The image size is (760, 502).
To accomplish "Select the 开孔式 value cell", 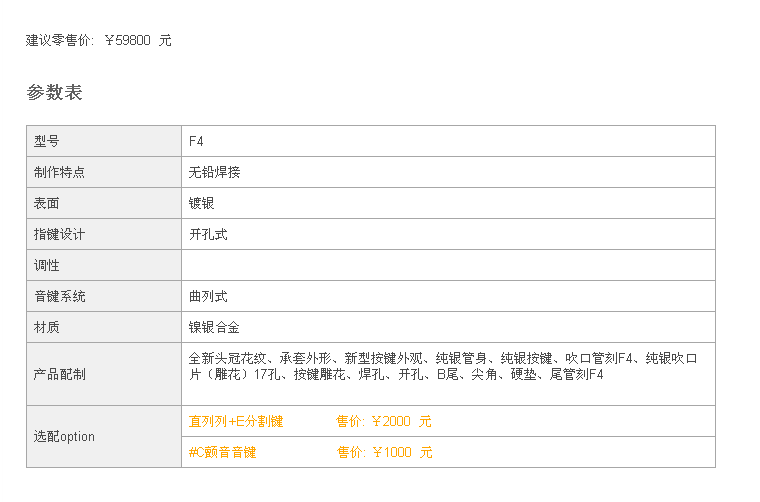I will coord(448,234).
